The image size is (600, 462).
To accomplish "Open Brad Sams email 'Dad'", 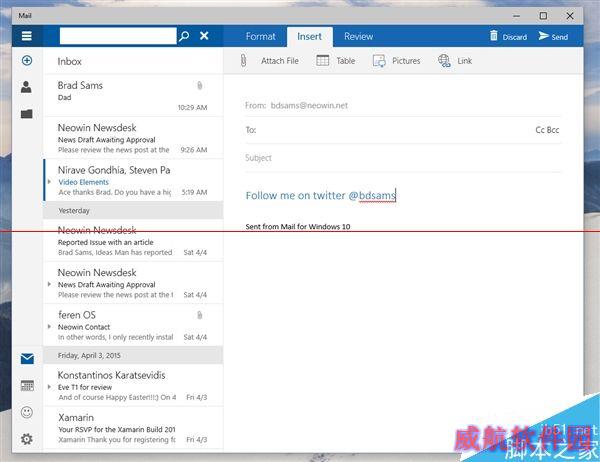I will [x=133, y=95].
